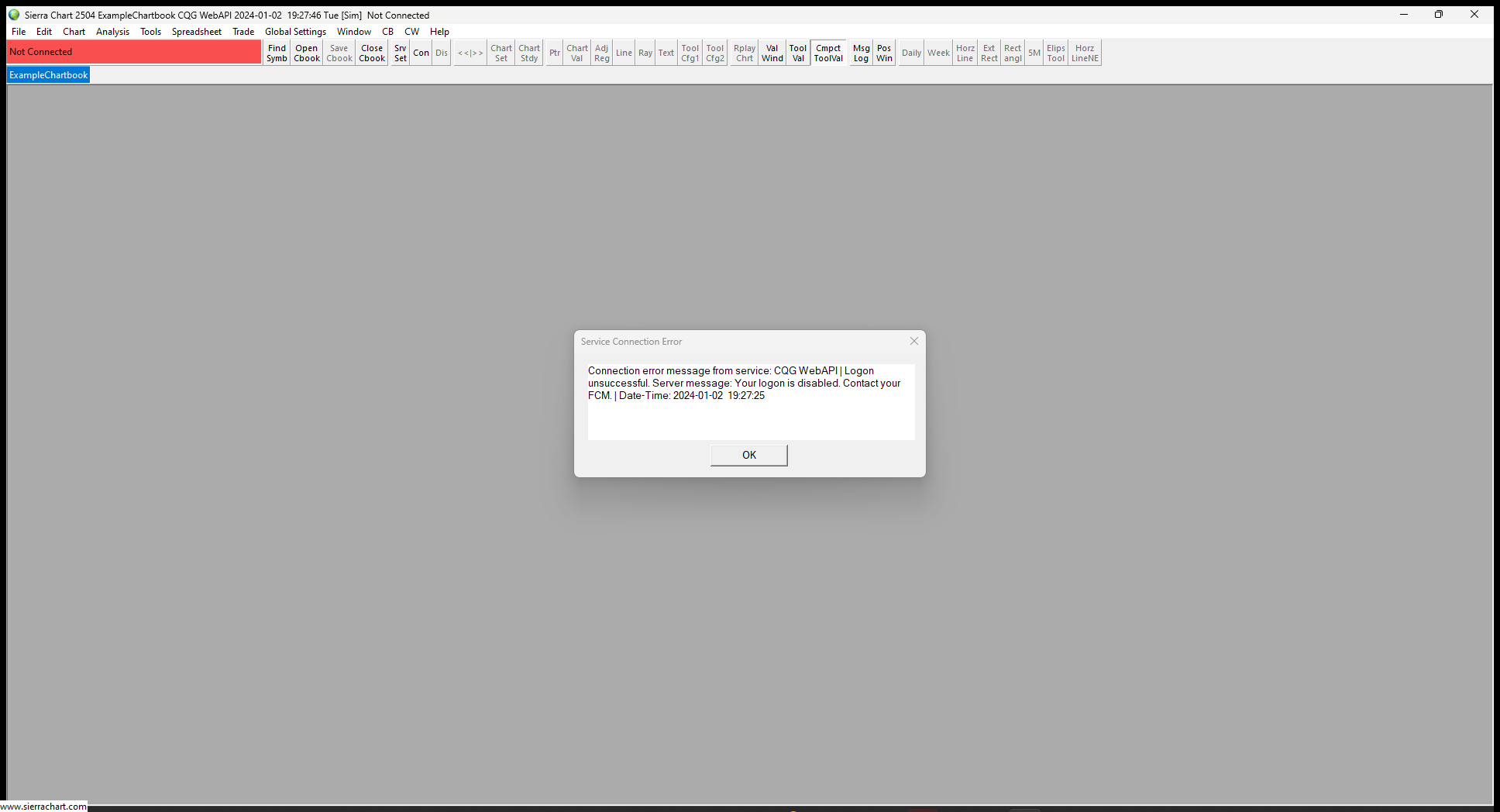Select the Horz Line tool

(x=965, y=53)
